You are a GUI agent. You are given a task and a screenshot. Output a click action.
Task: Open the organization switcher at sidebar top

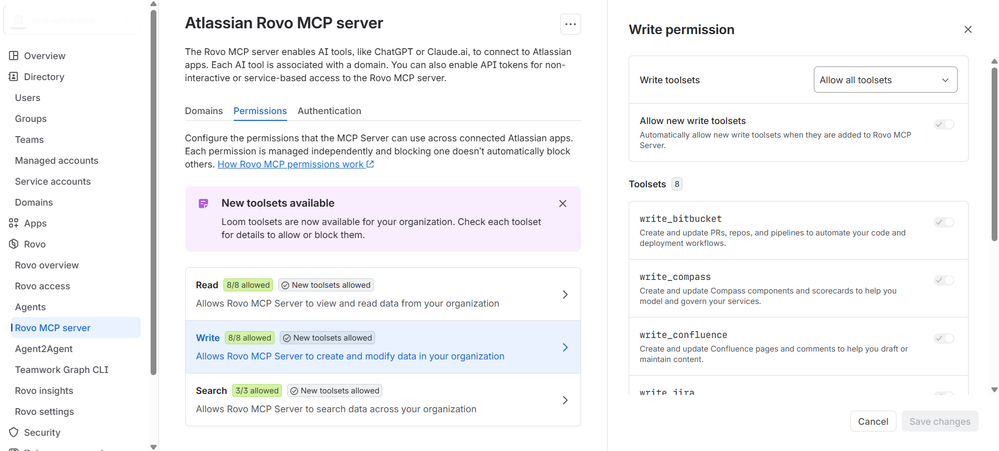pyautogui.click(x=71, y=21)
